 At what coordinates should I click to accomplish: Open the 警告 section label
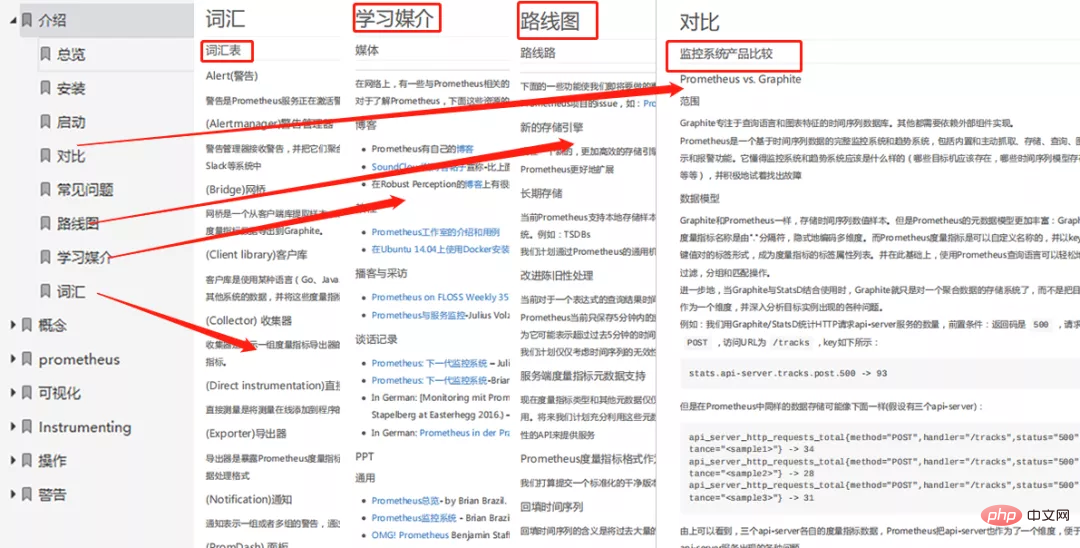point(52,494)
